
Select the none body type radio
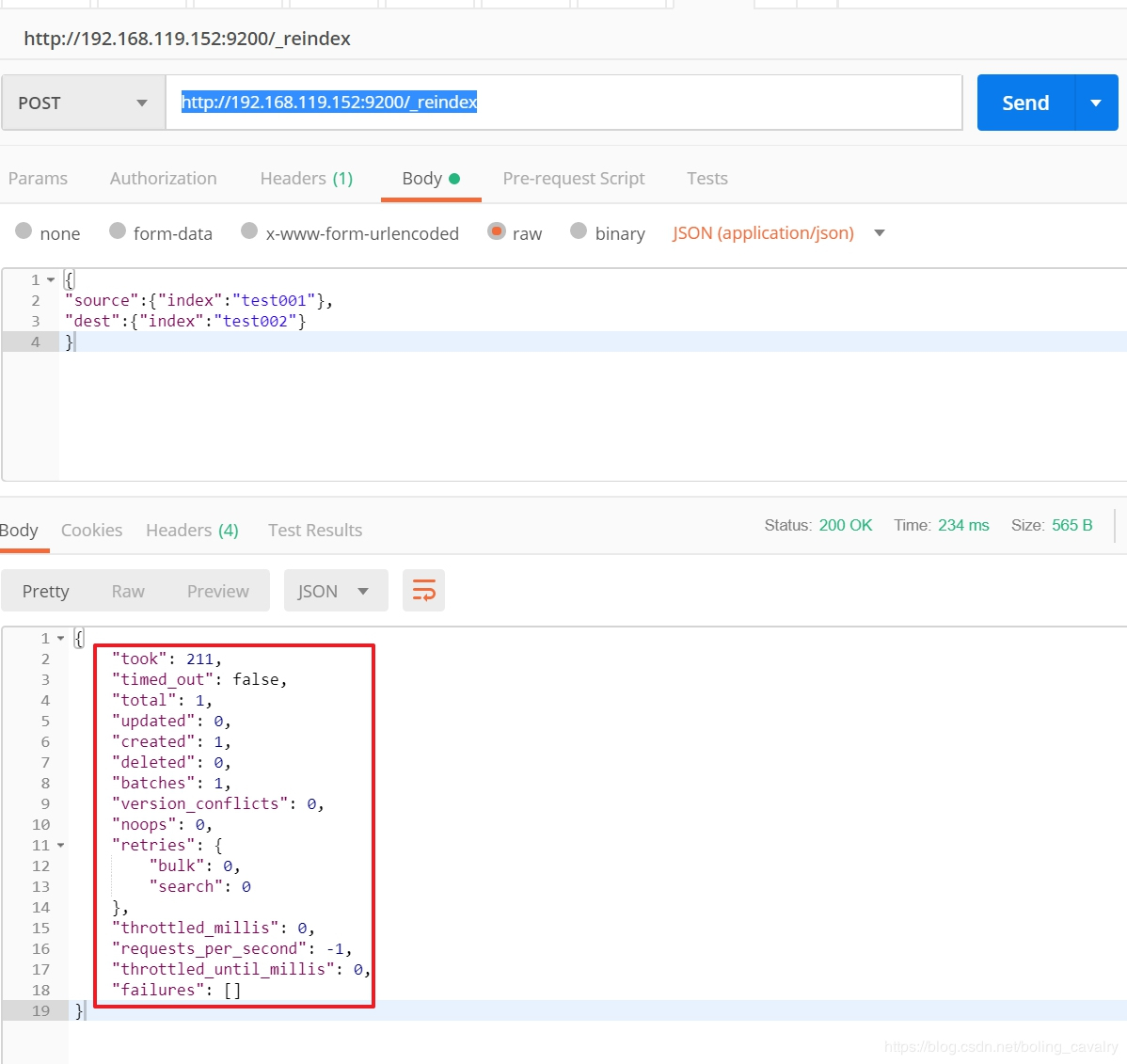click(x=24, y=230)
